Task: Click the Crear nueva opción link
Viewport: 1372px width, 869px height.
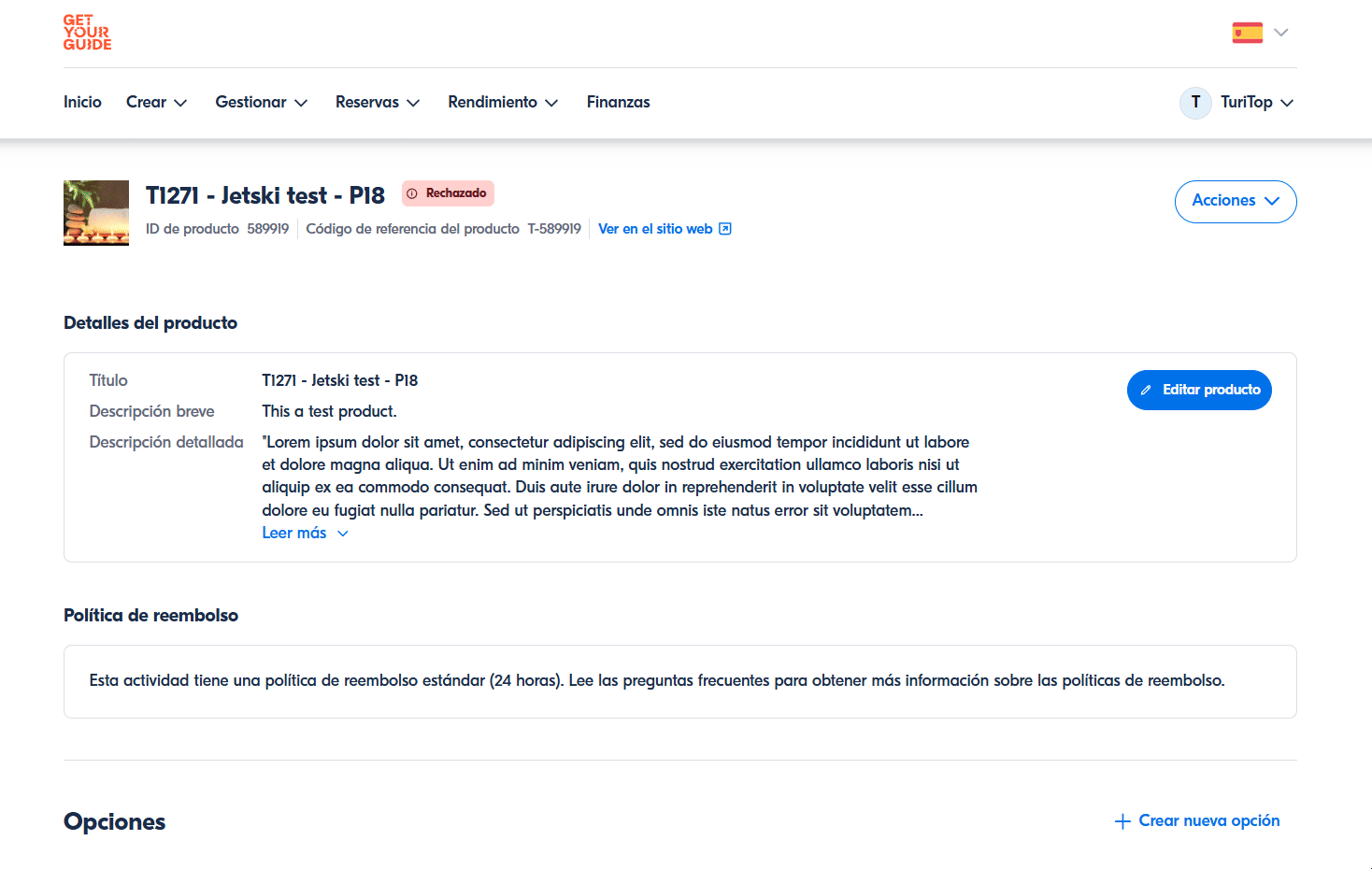Action: [x=1208, y=821]
